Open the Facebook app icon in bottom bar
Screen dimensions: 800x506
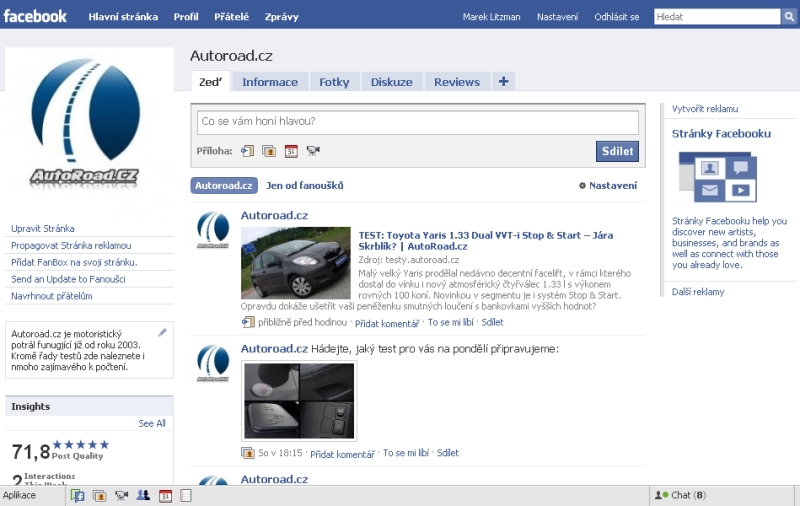77,495
